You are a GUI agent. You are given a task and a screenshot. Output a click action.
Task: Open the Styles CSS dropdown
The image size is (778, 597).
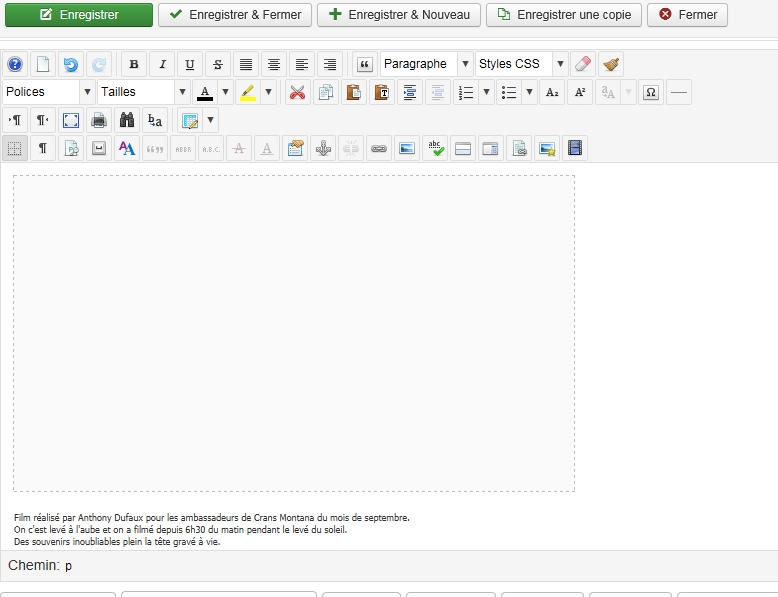(x=521, y=64)
